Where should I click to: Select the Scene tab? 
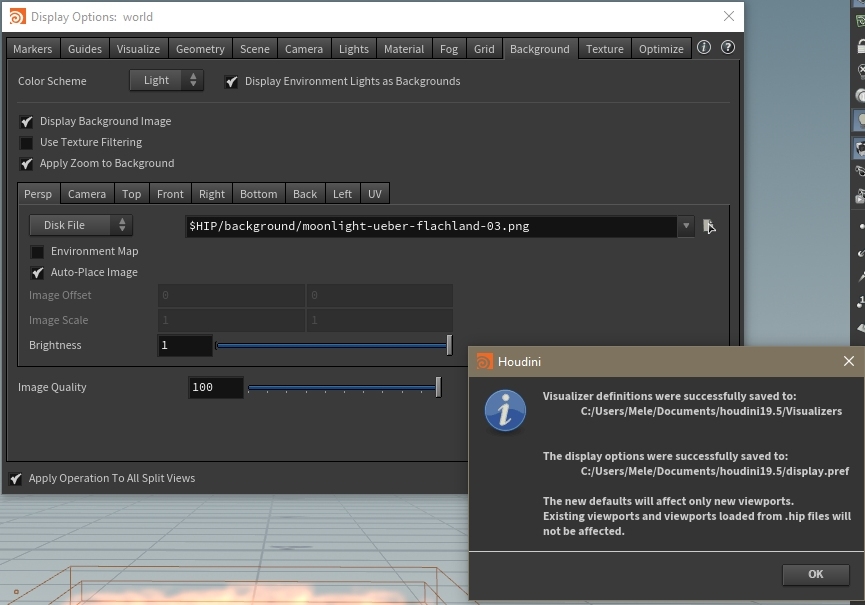[x=255, y=49]
